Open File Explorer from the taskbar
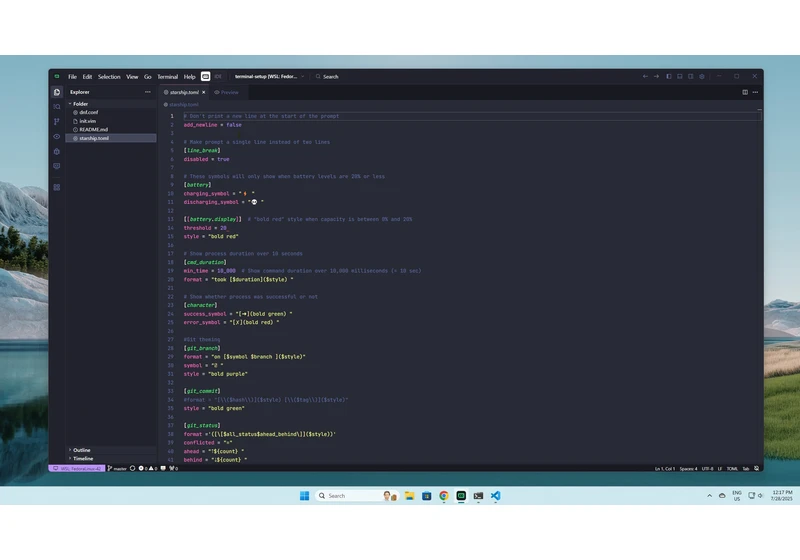This screenshot has width=800, height=560. [409, 496]
